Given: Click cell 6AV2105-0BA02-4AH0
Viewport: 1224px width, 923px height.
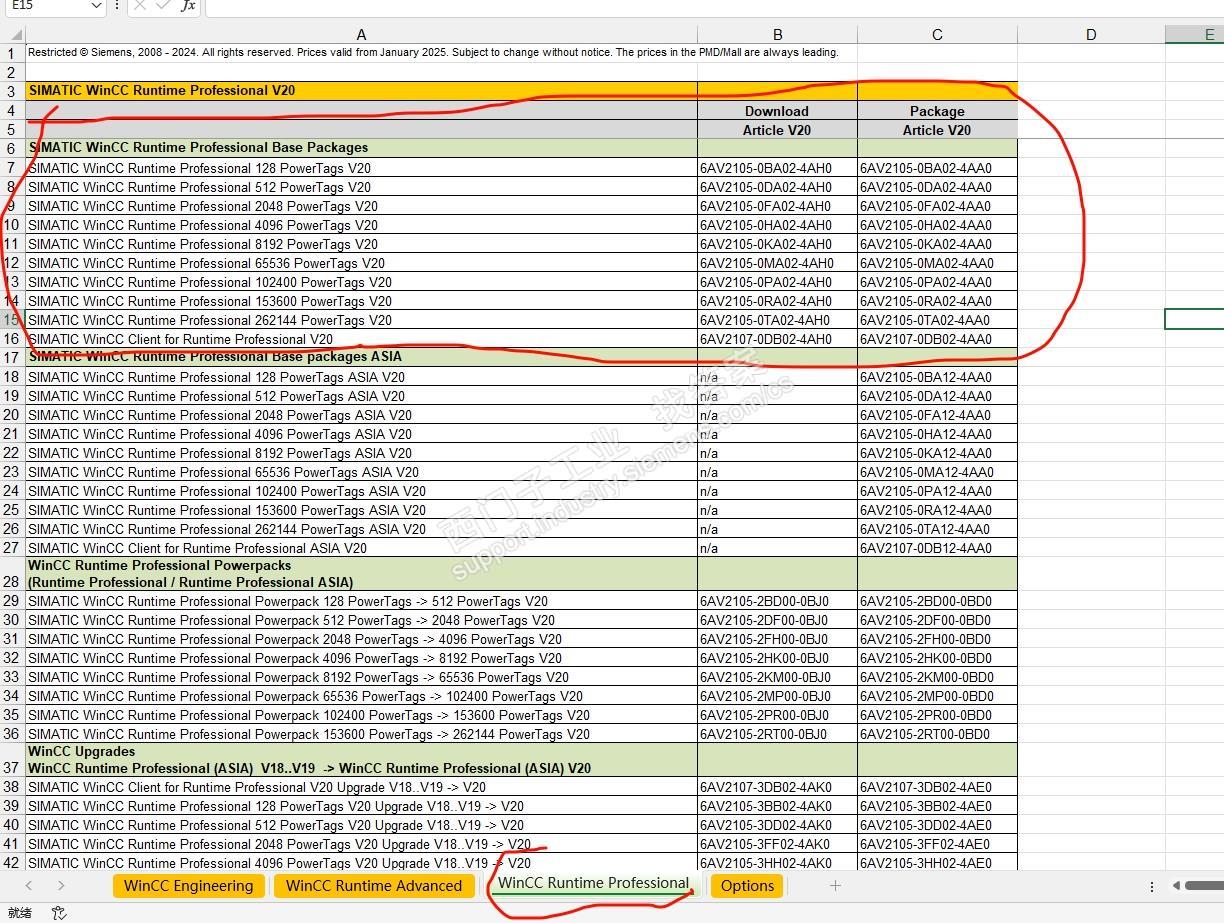Looking at the screenshot, I should tap(777, 168).
